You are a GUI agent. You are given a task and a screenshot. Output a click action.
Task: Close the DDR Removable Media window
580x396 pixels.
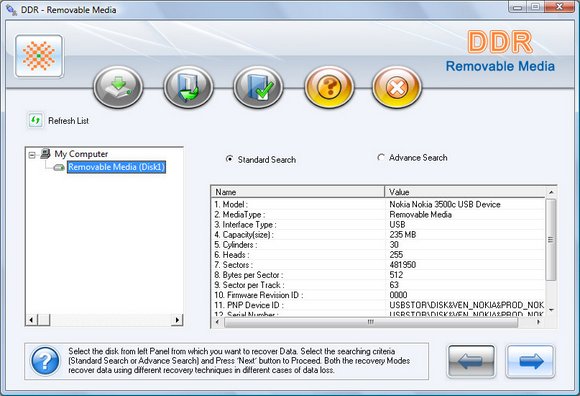point(560,7)
